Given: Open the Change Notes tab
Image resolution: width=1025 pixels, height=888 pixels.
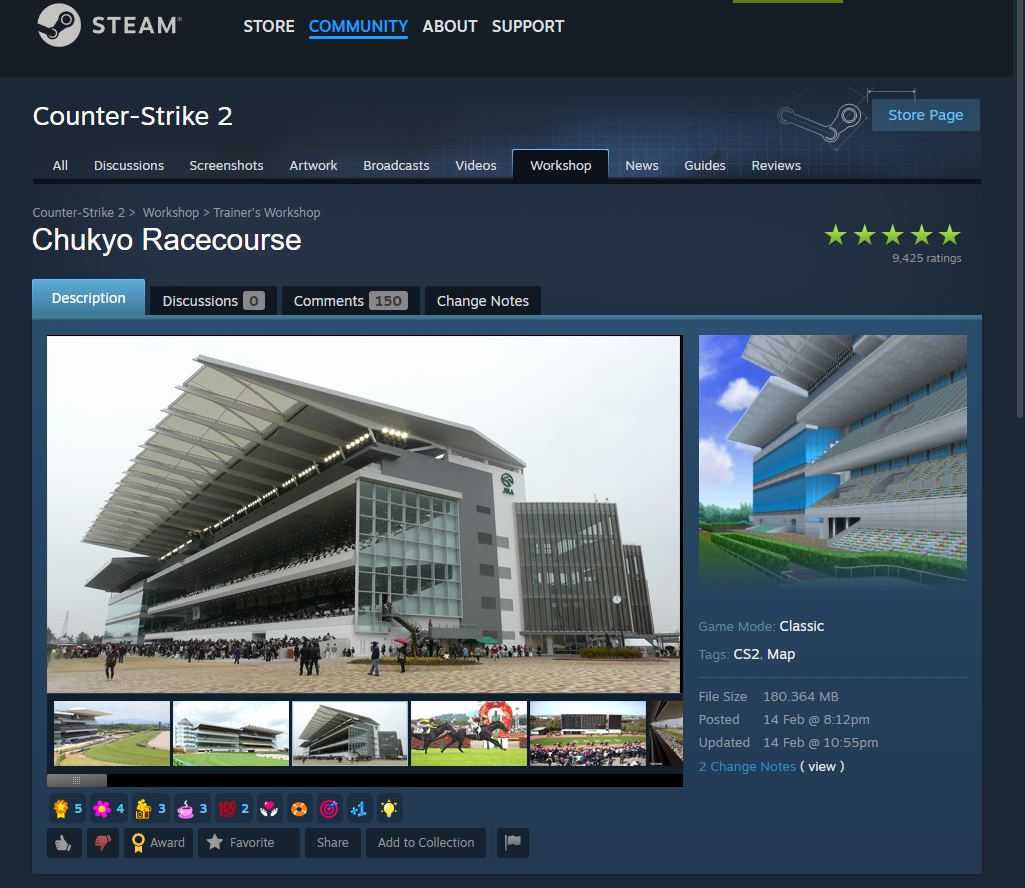Looking at the screenshot, I should [482, 301].
